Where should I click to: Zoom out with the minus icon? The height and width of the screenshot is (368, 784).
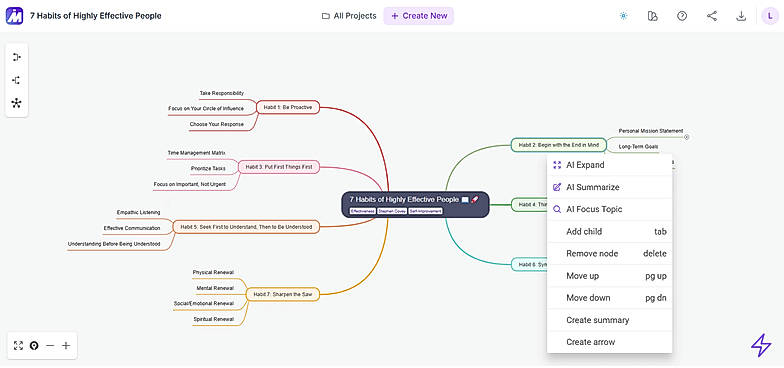(x=50, y=346)
